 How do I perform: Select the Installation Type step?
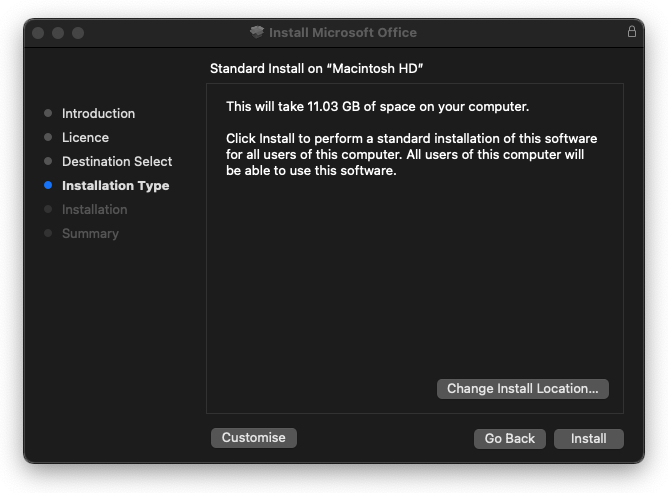(x=115, y=185)
